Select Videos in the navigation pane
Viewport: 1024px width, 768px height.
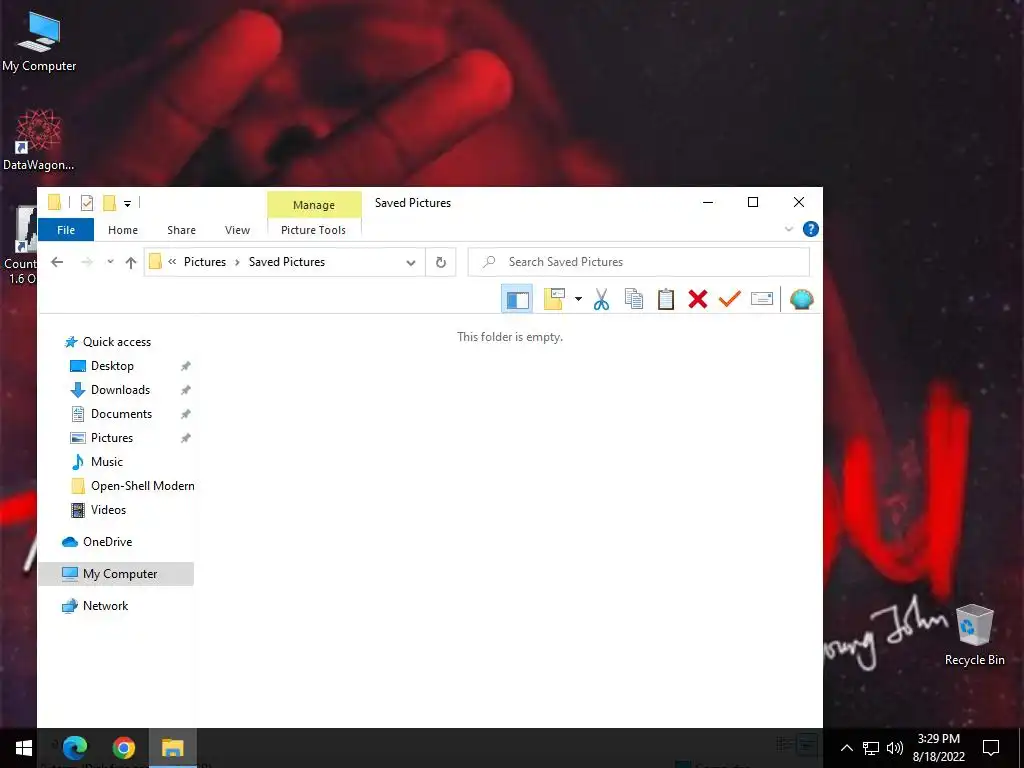click(x=108, y=510)
